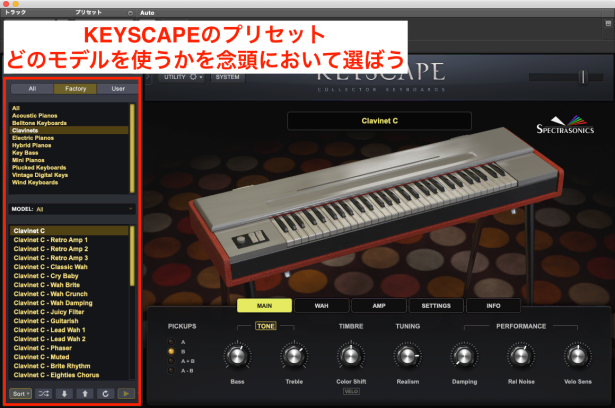
Task: Select pickup A radio button
Action: pos(171,342)
